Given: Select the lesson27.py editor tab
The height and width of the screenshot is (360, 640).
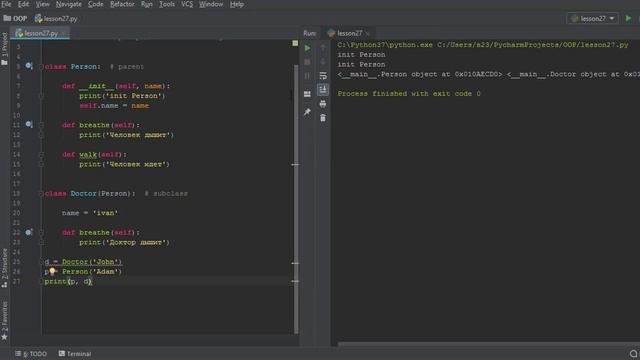Looking at the screenshot, I should (x=40, y=33).
